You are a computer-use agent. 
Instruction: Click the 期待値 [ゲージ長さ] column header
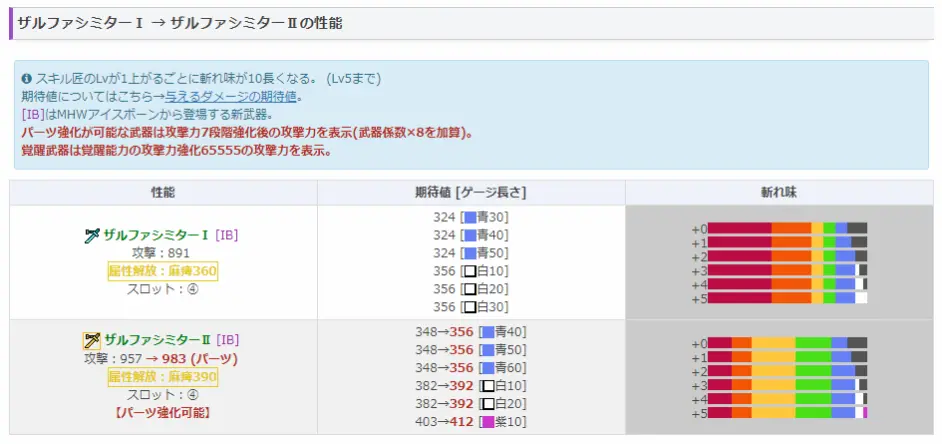coord(472,192)
